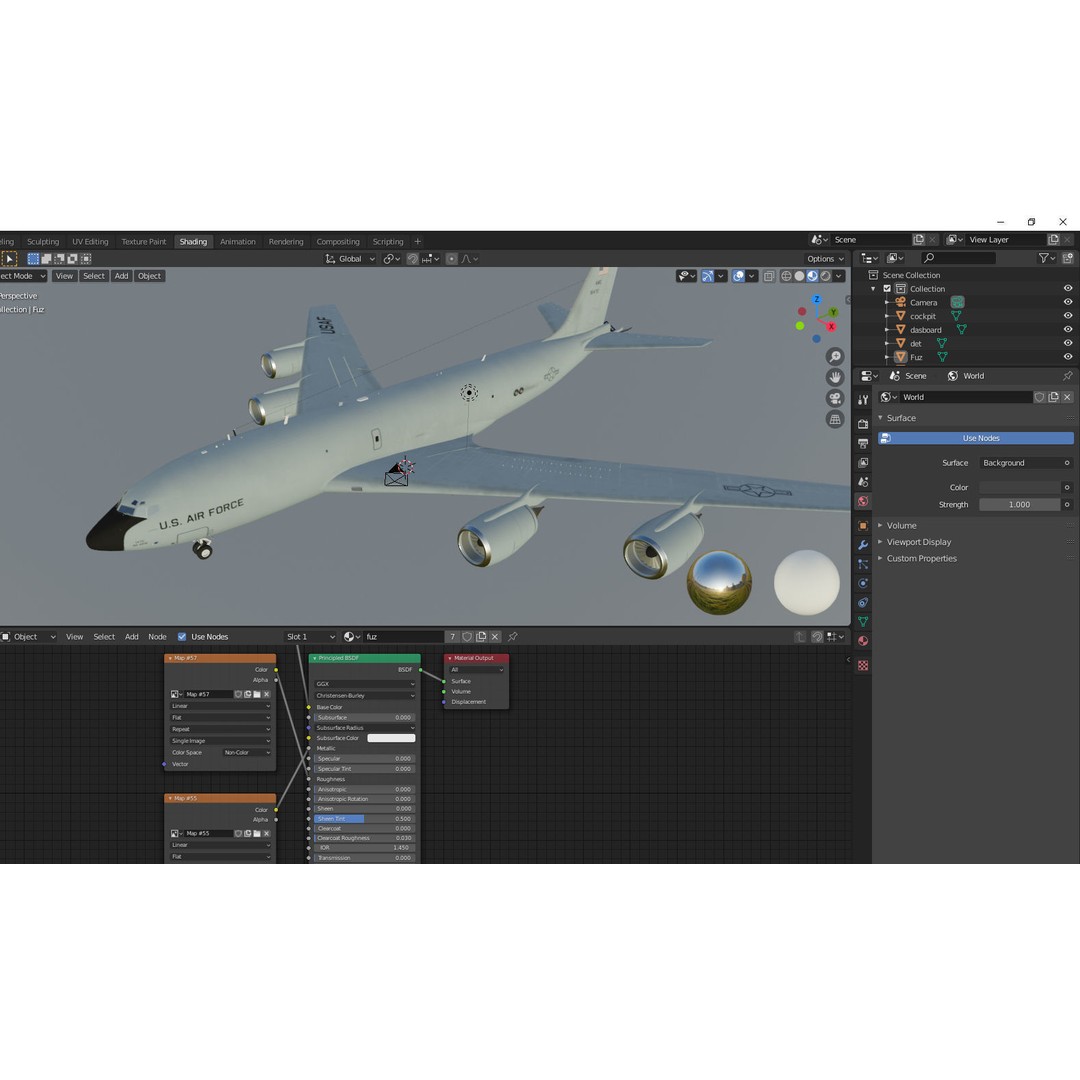Open the viewport Object menu

(149, 276)
